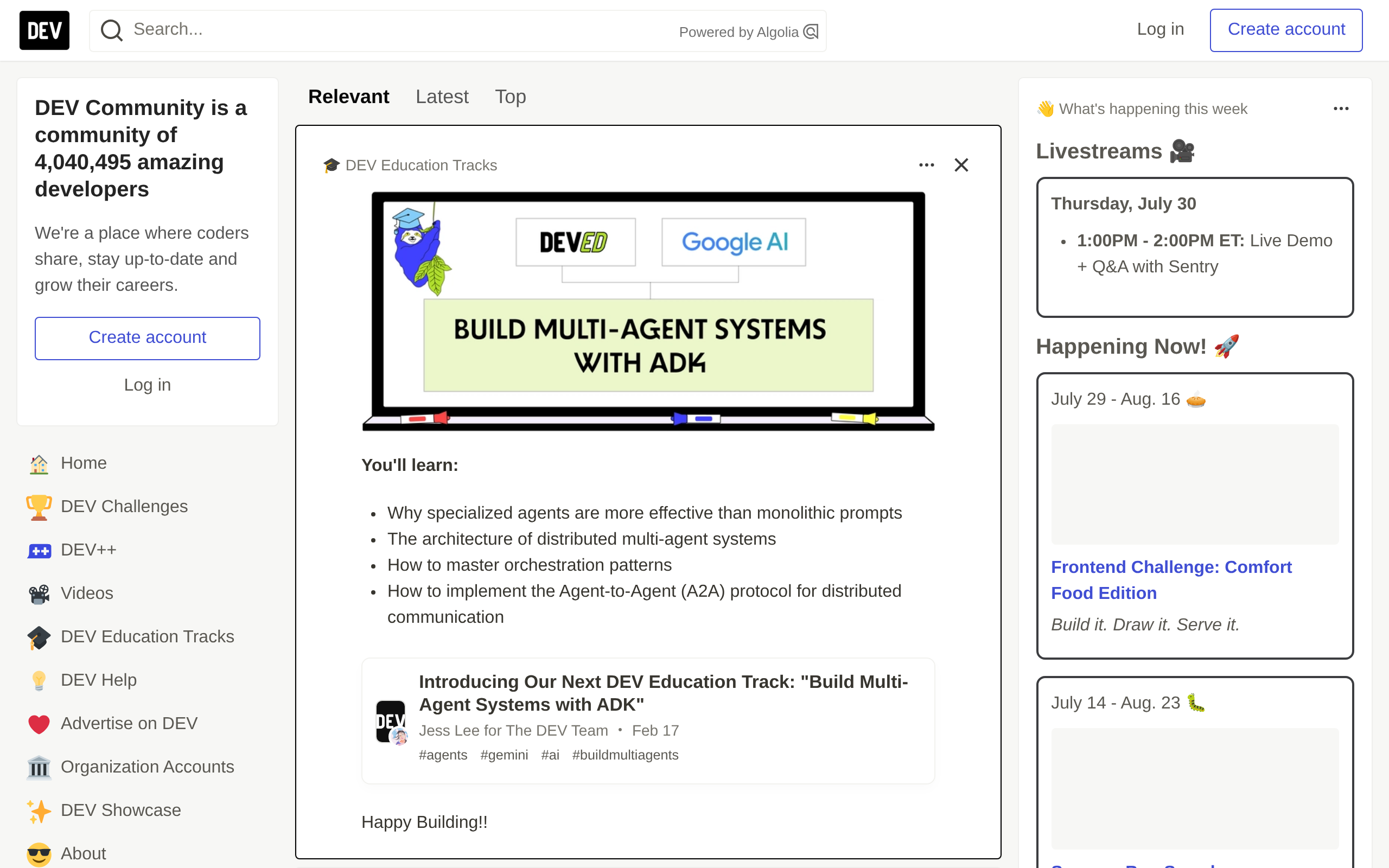The image size is (1389, 868).
Task: Click the DEV Team avatar in post card
Action: (391, 722)
